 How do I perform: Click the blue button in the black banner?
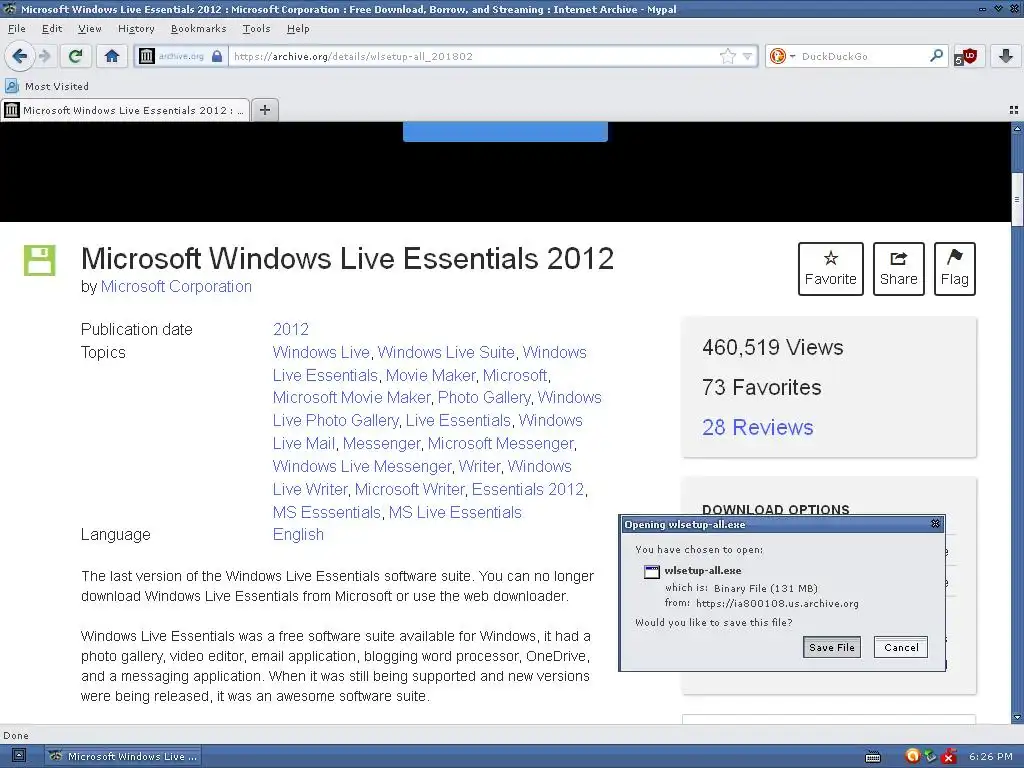pos(505,131)
